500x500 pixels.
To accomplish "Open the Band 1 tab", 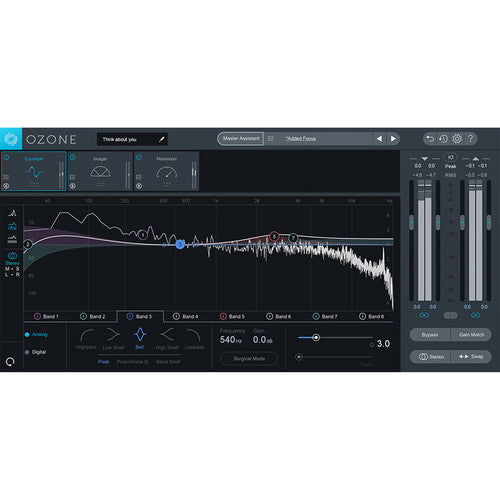I will [46, 316].
